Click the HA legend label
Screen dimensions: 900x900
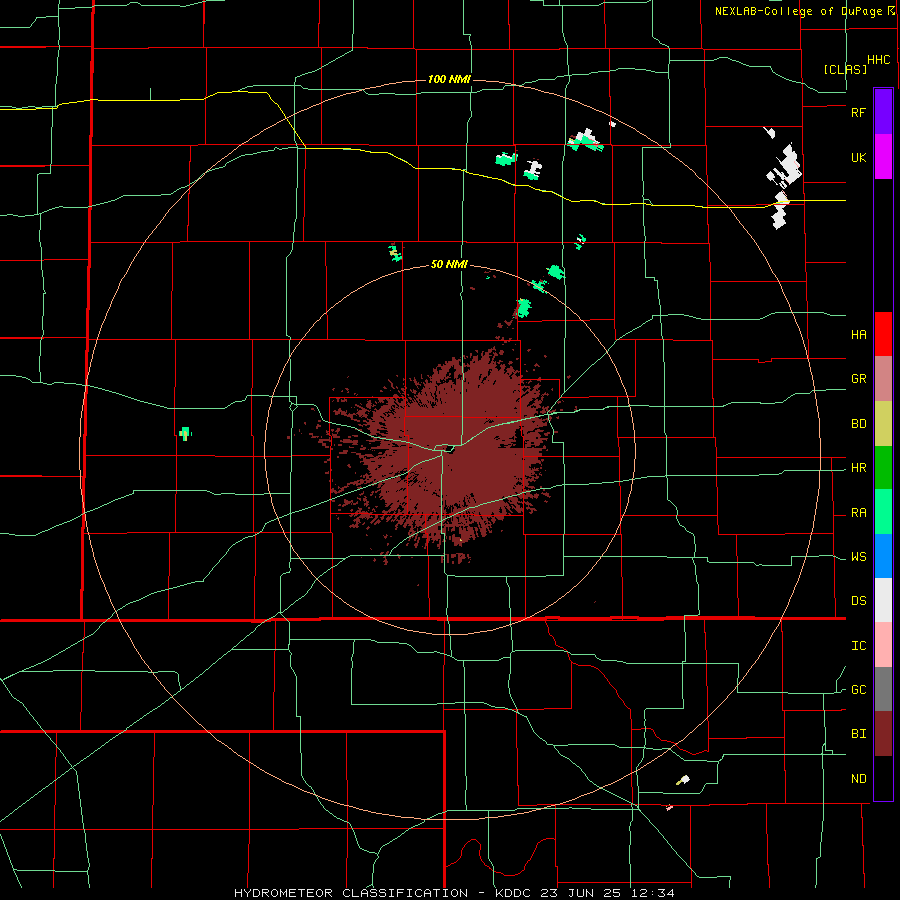(858, 335)
